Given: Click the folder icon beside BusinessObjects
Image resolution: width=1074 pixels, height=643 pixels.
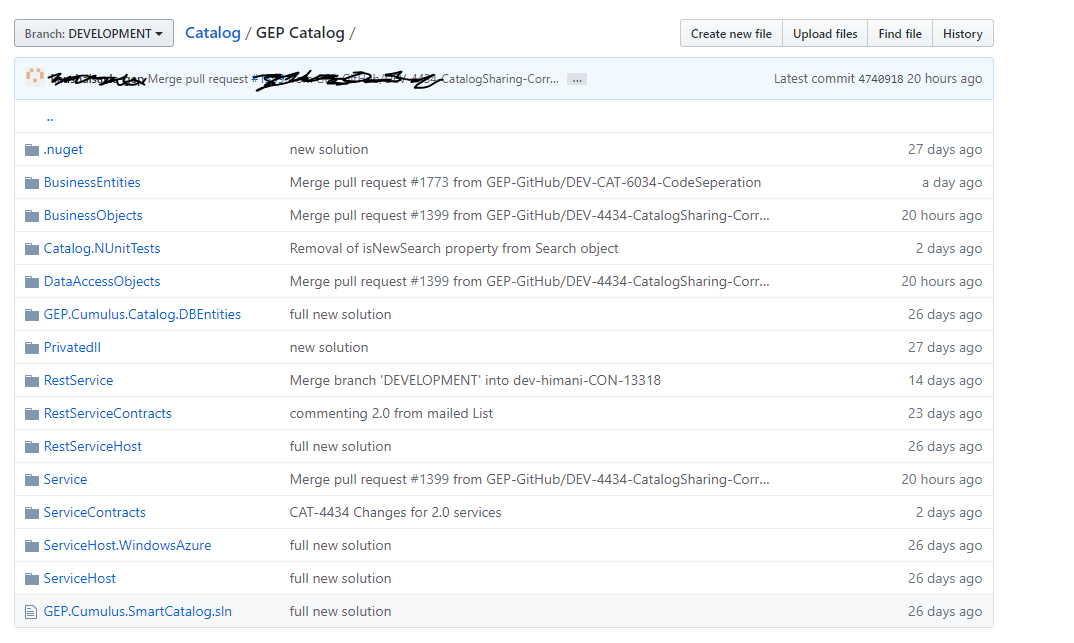Looking at the screenshot, I should 32,216.
